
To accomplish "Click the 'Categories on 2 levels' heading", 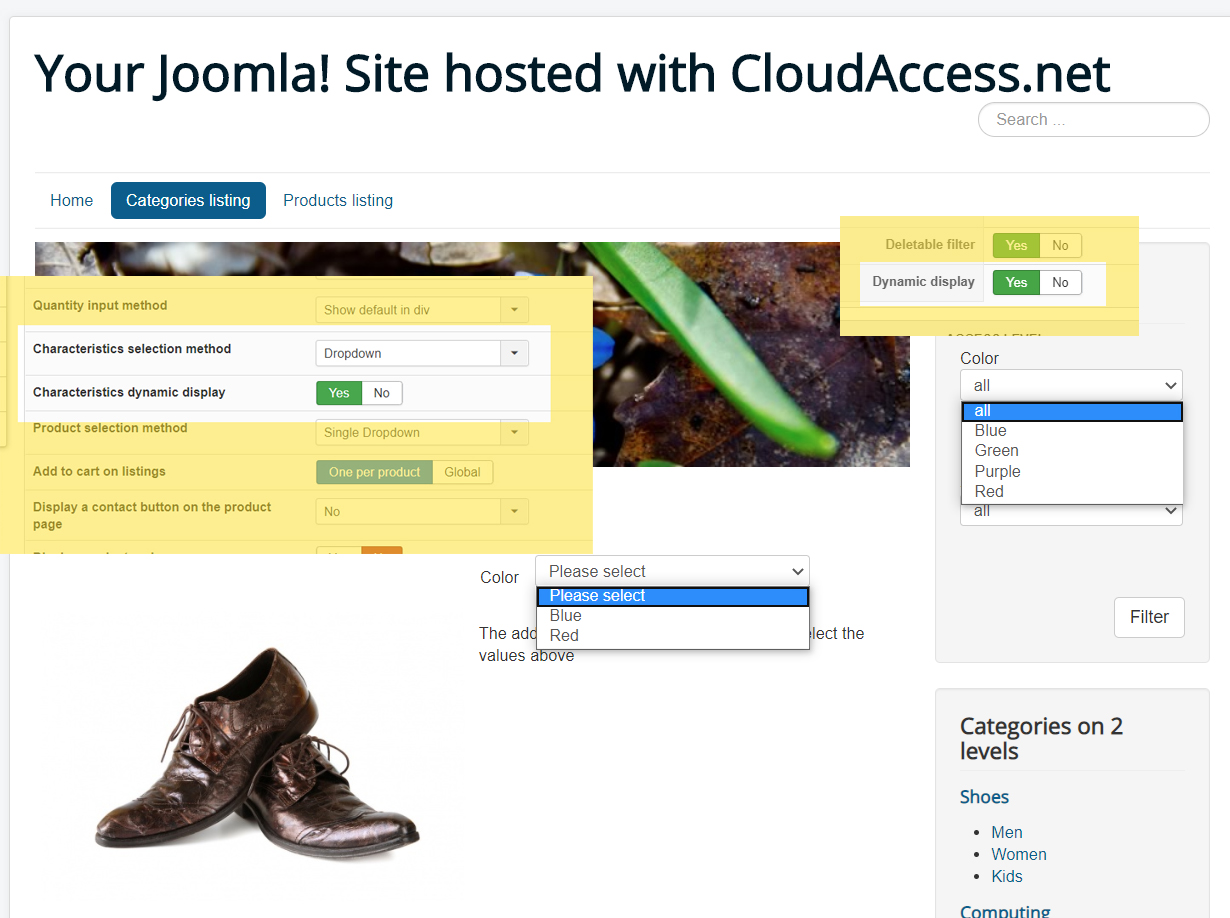I will click(1041, 738).
